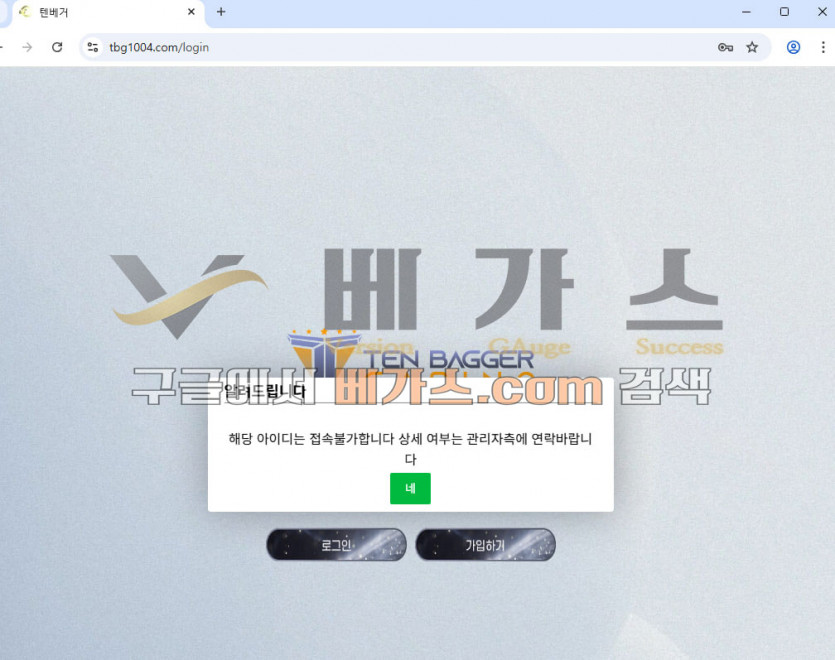
Task: Click the green 네 confirm button
Action: (410, 488)
